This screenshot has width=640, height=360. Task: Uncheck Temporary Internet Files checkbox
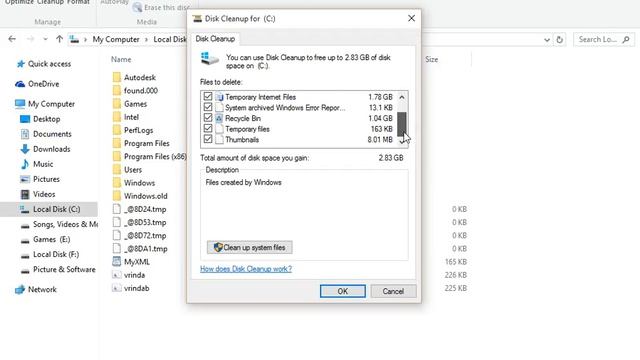208,97
